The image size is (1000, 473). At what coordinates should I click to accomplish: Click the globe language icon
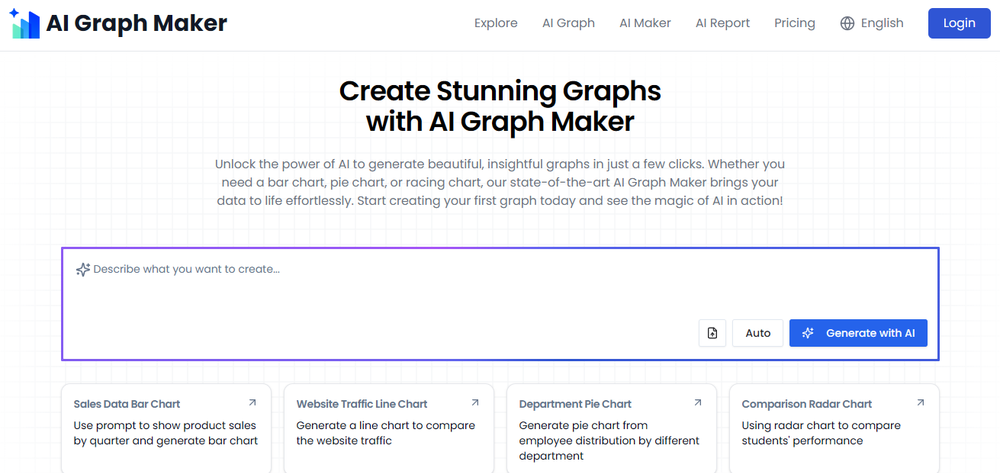[848, 23]
